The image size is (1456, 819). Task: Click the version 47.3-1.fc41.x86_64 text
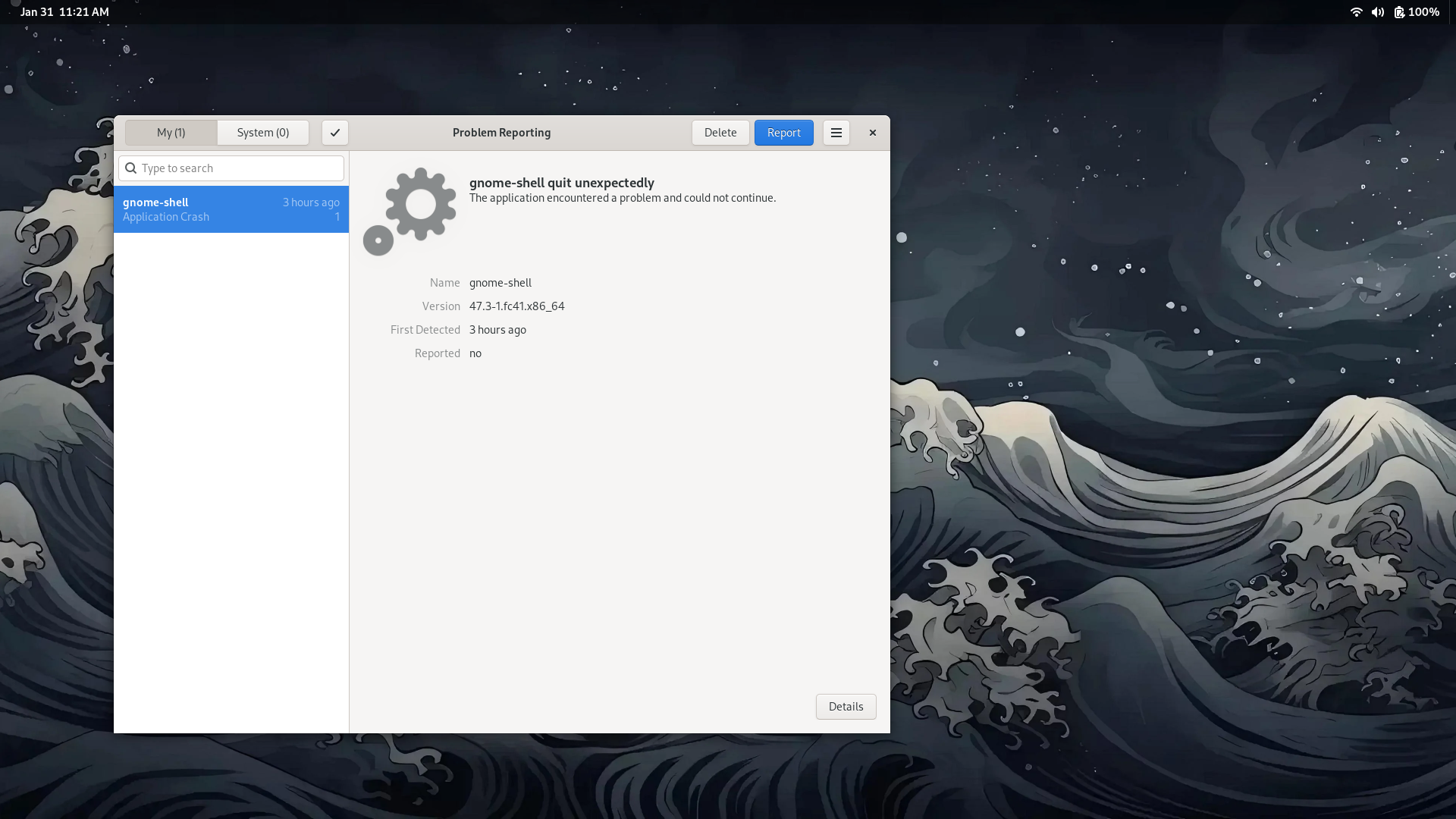[516, 306]
